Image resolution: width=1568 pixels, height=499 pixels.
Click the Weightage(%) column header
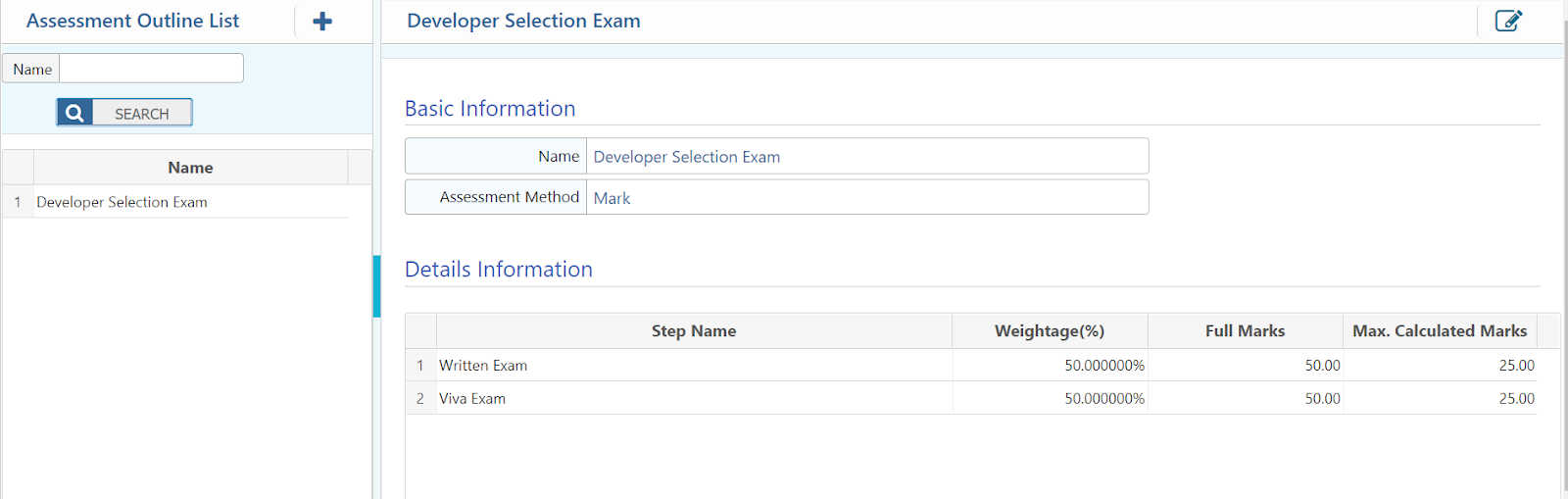1050,331
